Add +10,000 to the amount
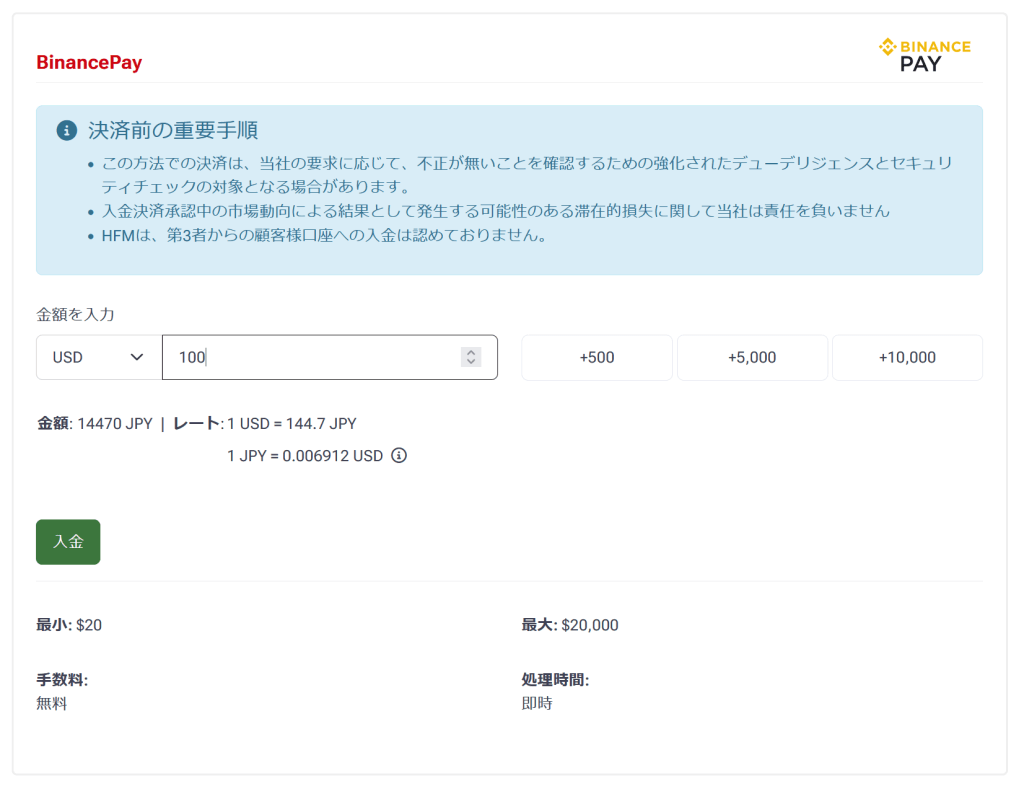 (907, 357)
